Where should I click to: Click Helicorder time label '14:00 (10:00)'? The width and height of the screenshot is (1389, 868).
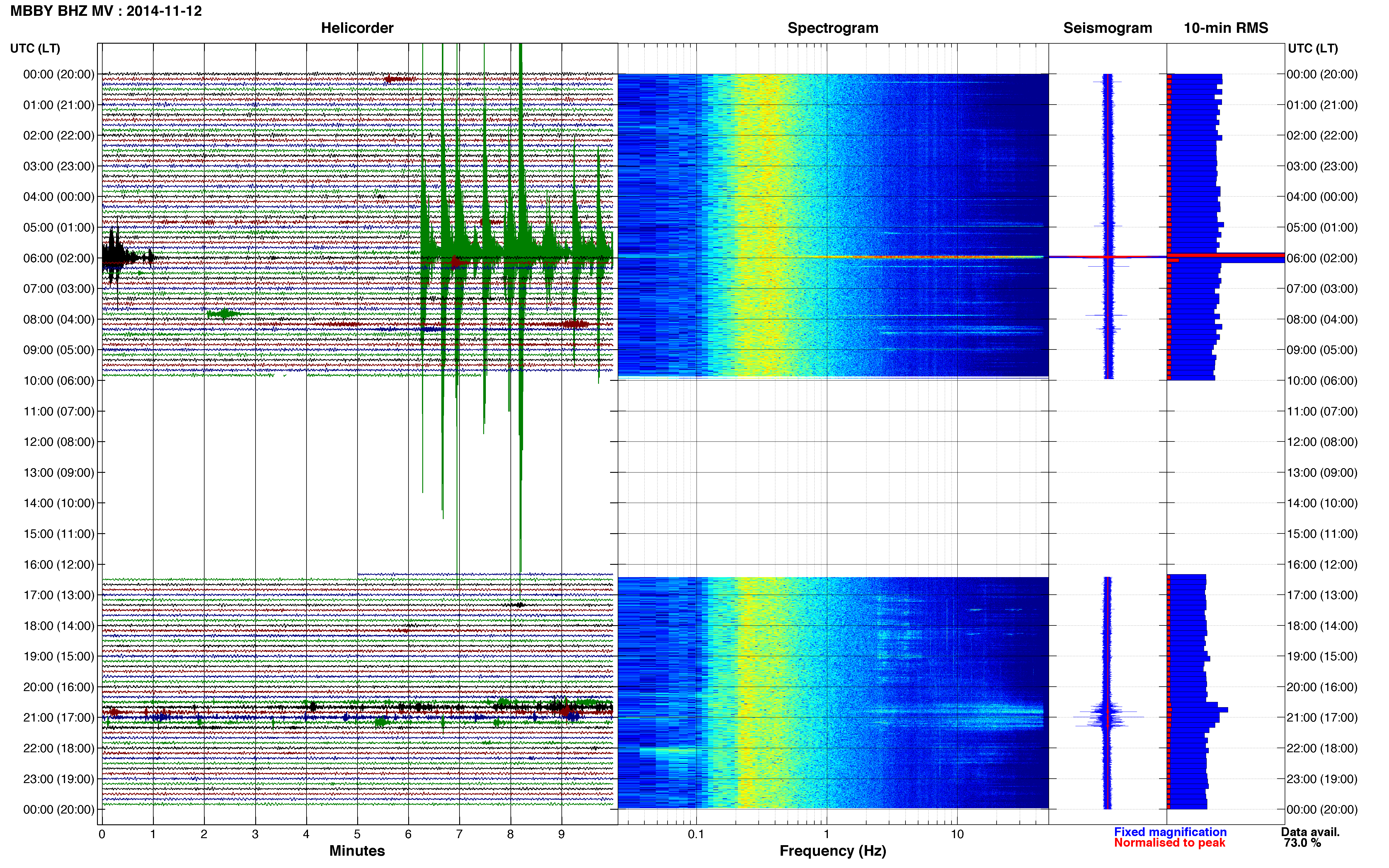coord(59,504)
